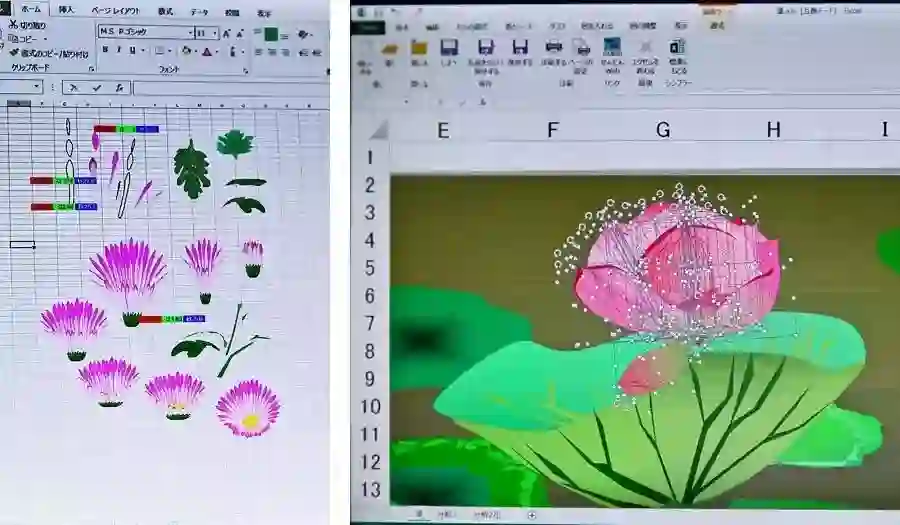Viewport: 900px width, 525px height.
Task: Select column F header in right window
Action: coord(552,130)
